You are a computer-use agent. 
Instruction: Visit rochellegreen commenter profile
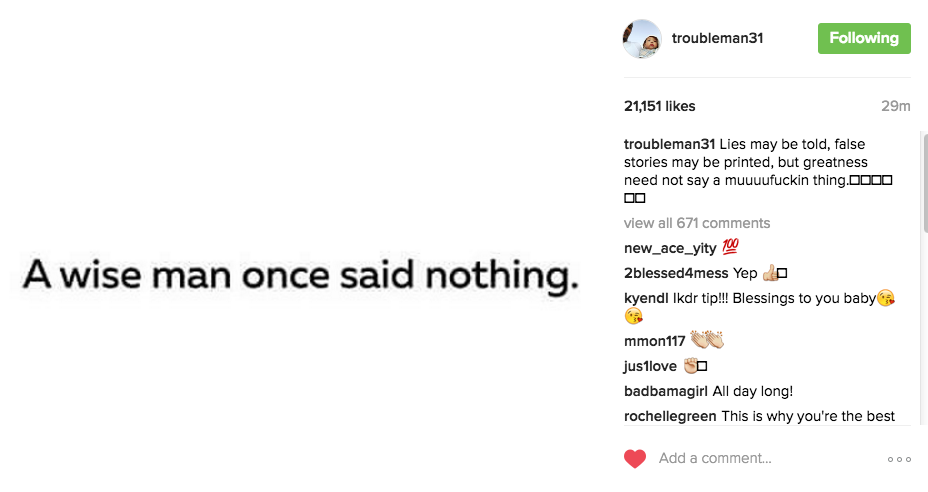click(x=669, y=416)
